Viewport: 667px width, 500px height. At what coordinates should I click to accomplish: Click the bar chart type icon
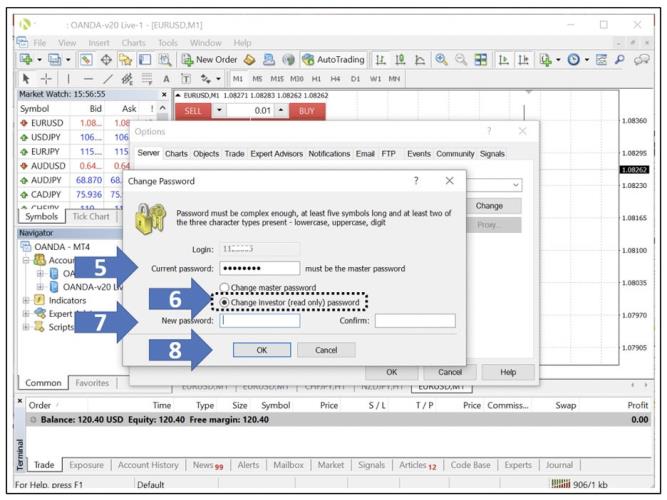tap(380, 60)
